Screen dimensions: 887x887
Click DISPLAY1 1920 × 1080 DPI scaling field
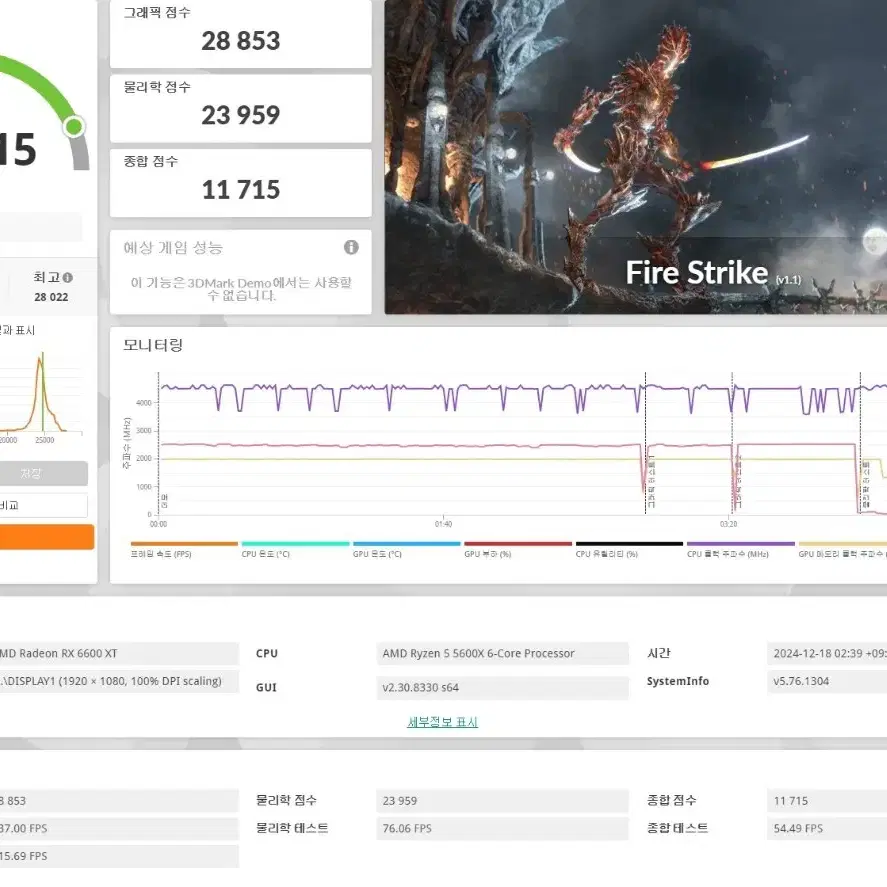tap(119, 681)
